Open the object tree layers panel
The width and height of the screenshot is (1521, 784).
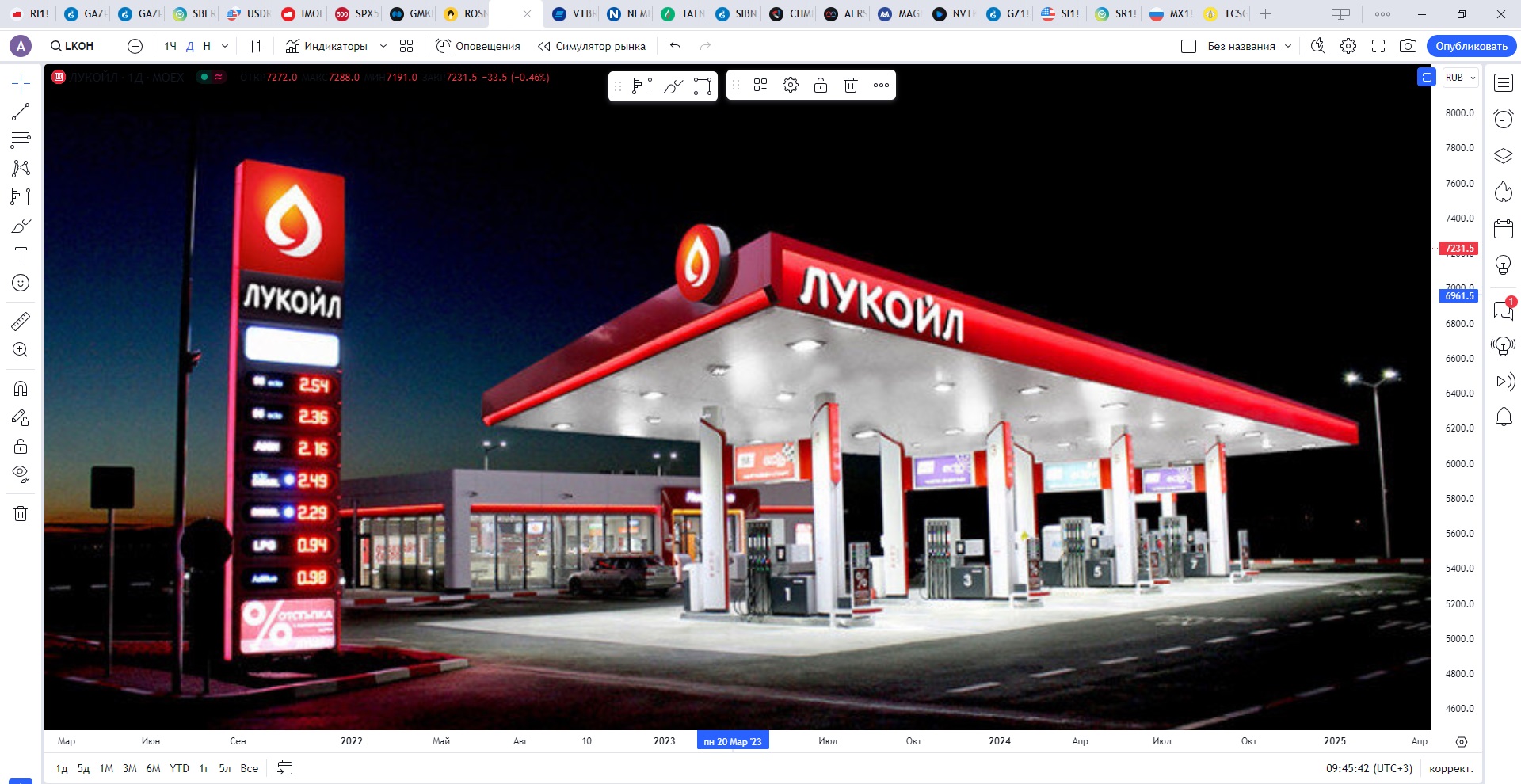[x=1504, y=155]
